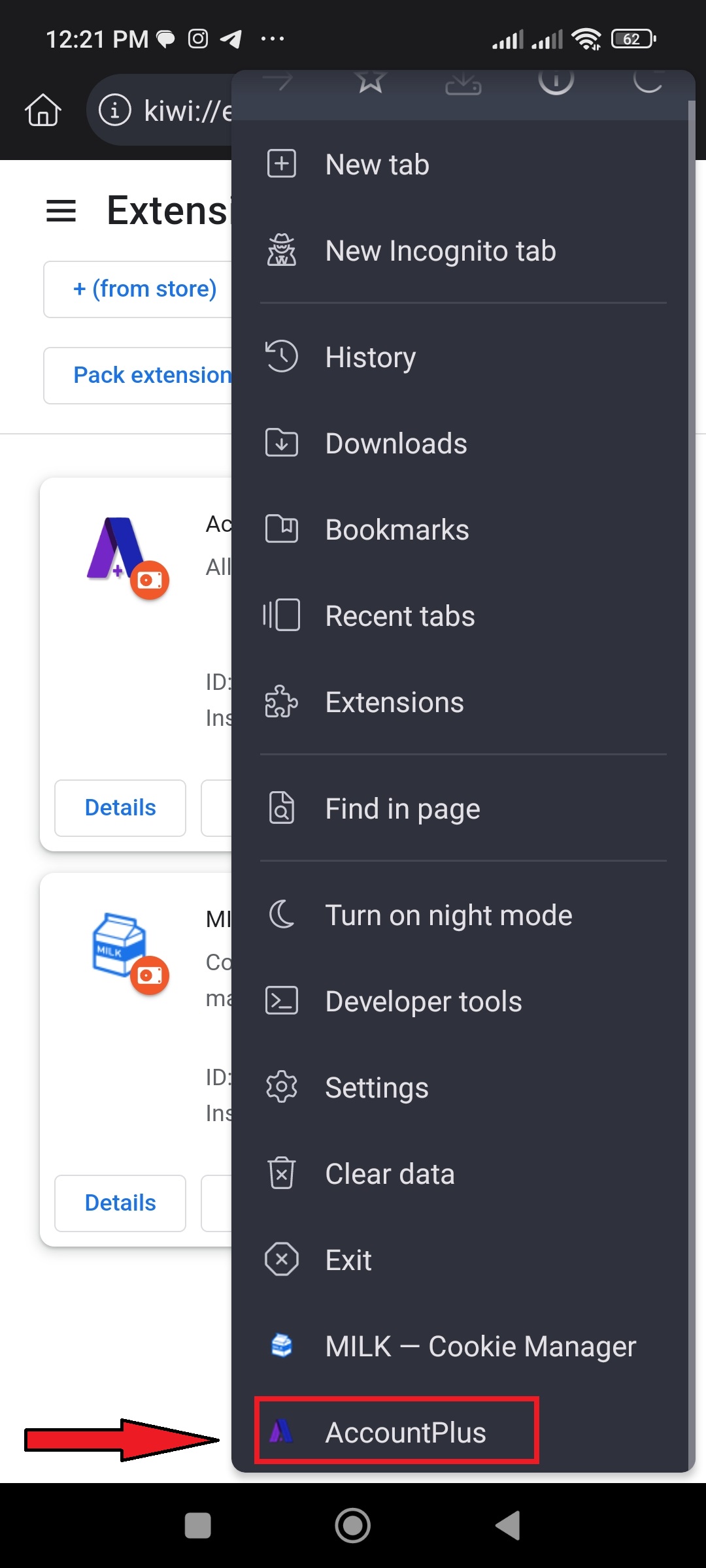
Task: Tap the home icon in browser toolbar
Action: click(x=43, y=110)
